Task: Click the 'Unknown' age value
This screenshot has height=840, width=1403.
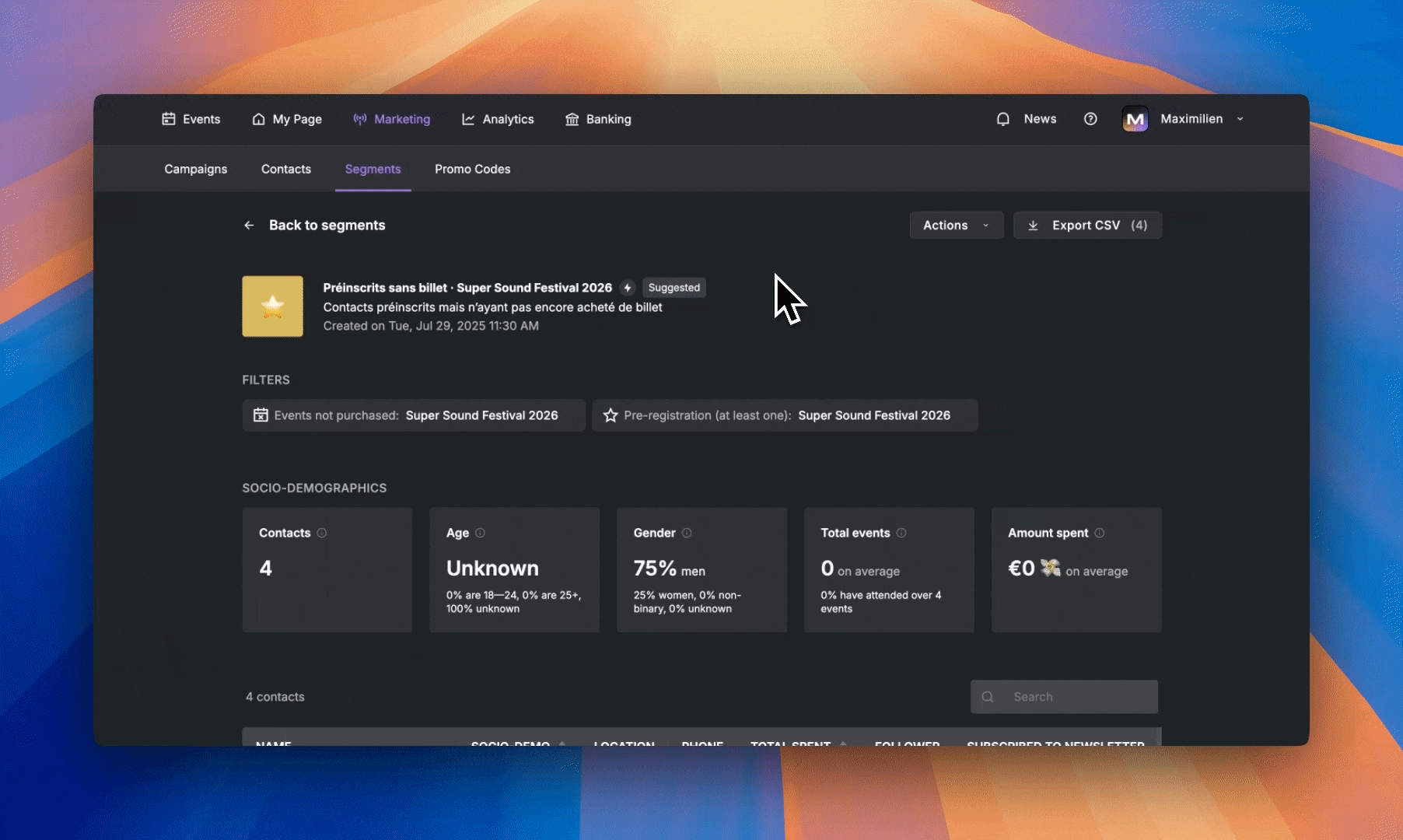Action: pos(492,569)
